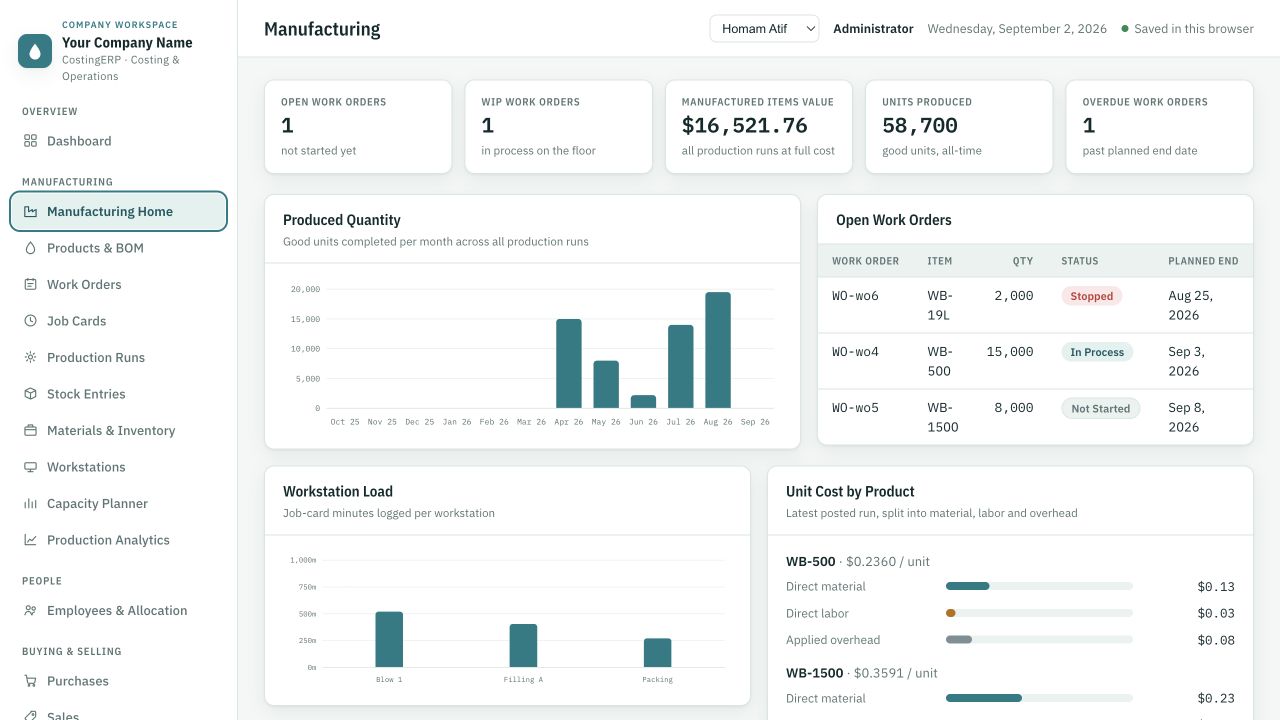Viewport: 1280px width, 720px height.
Task: Click the Not Started status badge
Action: pyautogui.click(x=1100, y=408)
